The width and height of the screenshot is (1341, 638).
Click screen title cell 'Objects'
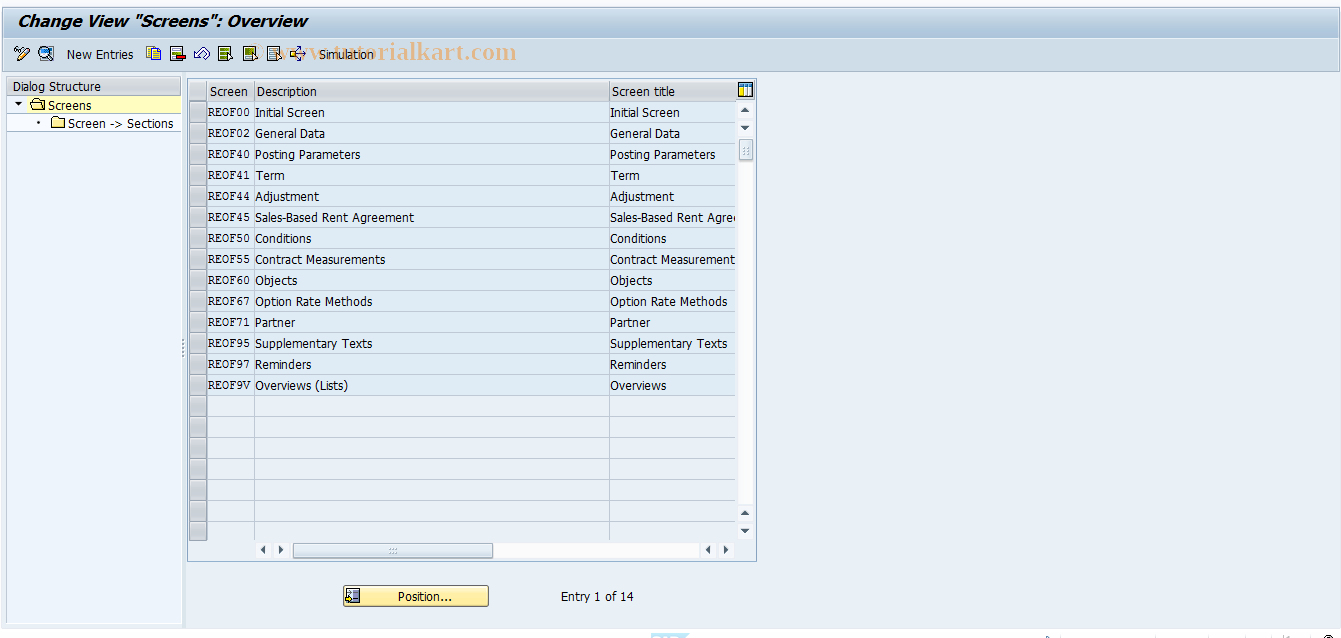(672, 280)
